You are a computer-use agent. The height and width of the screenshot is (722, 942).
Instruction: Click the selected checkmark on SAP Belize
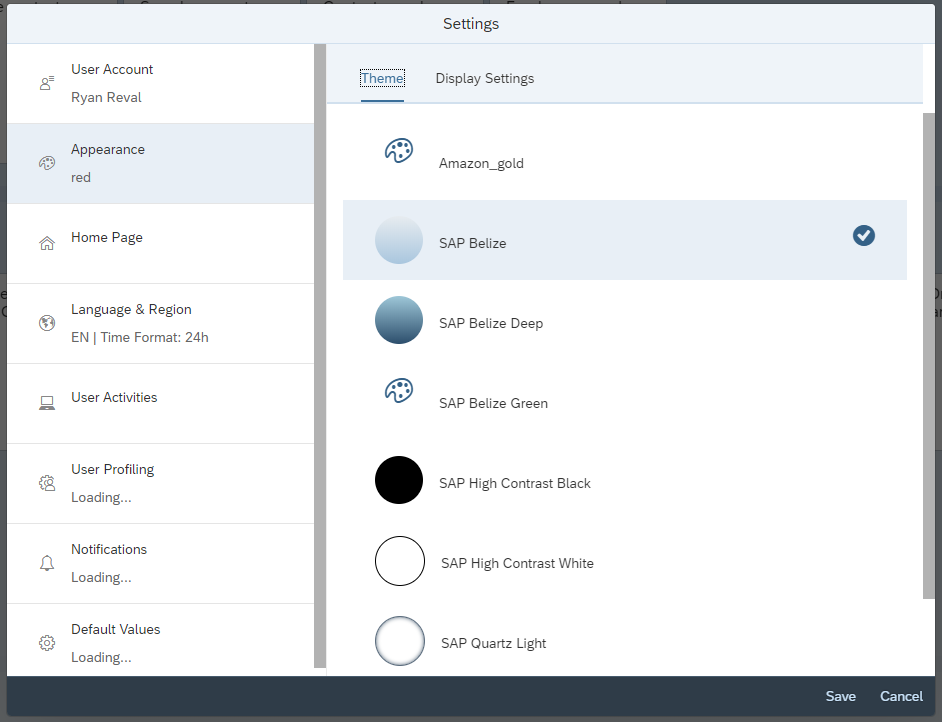[864, 235]
